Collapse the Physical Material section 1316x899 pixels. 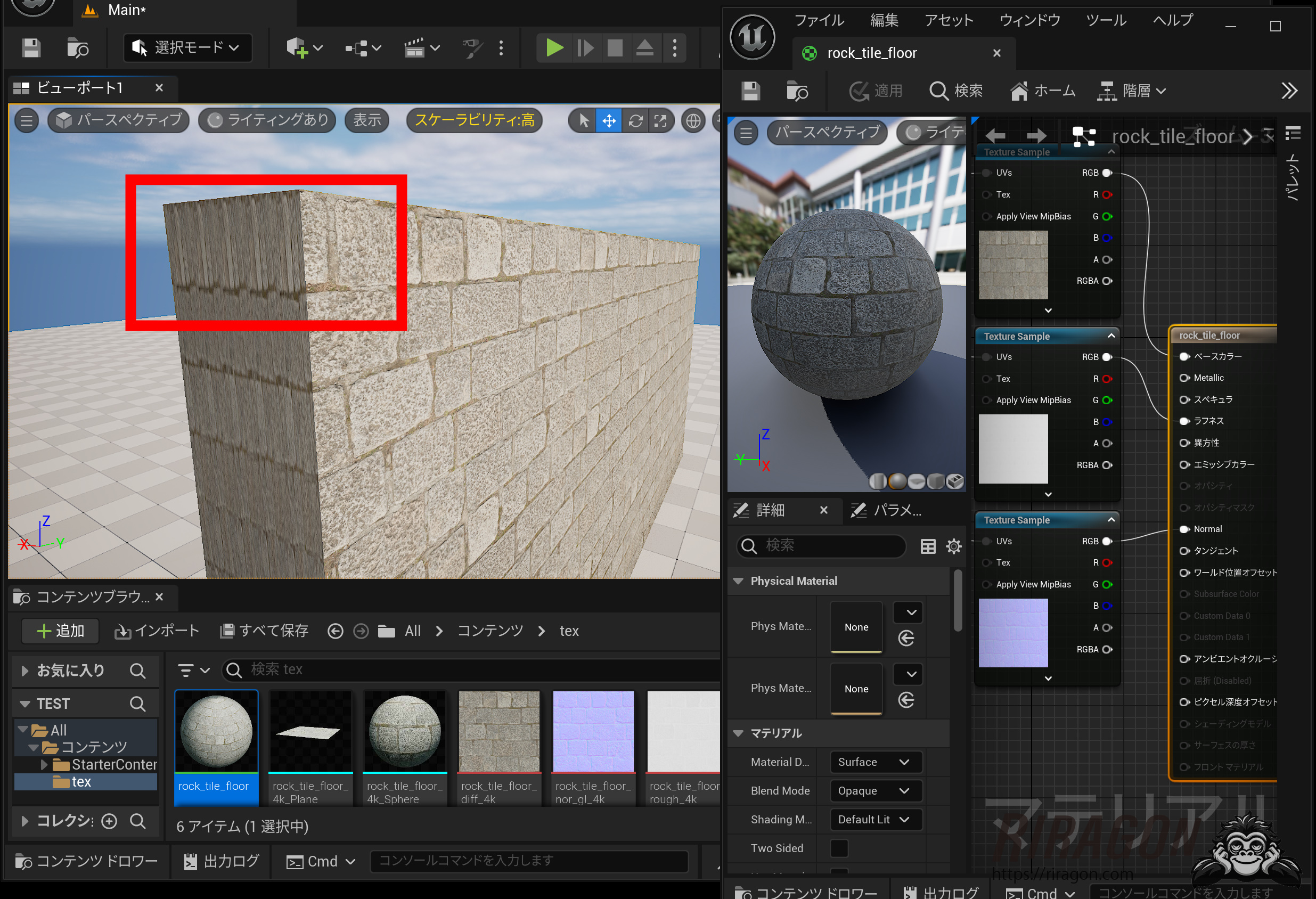[x=738, y=582]
